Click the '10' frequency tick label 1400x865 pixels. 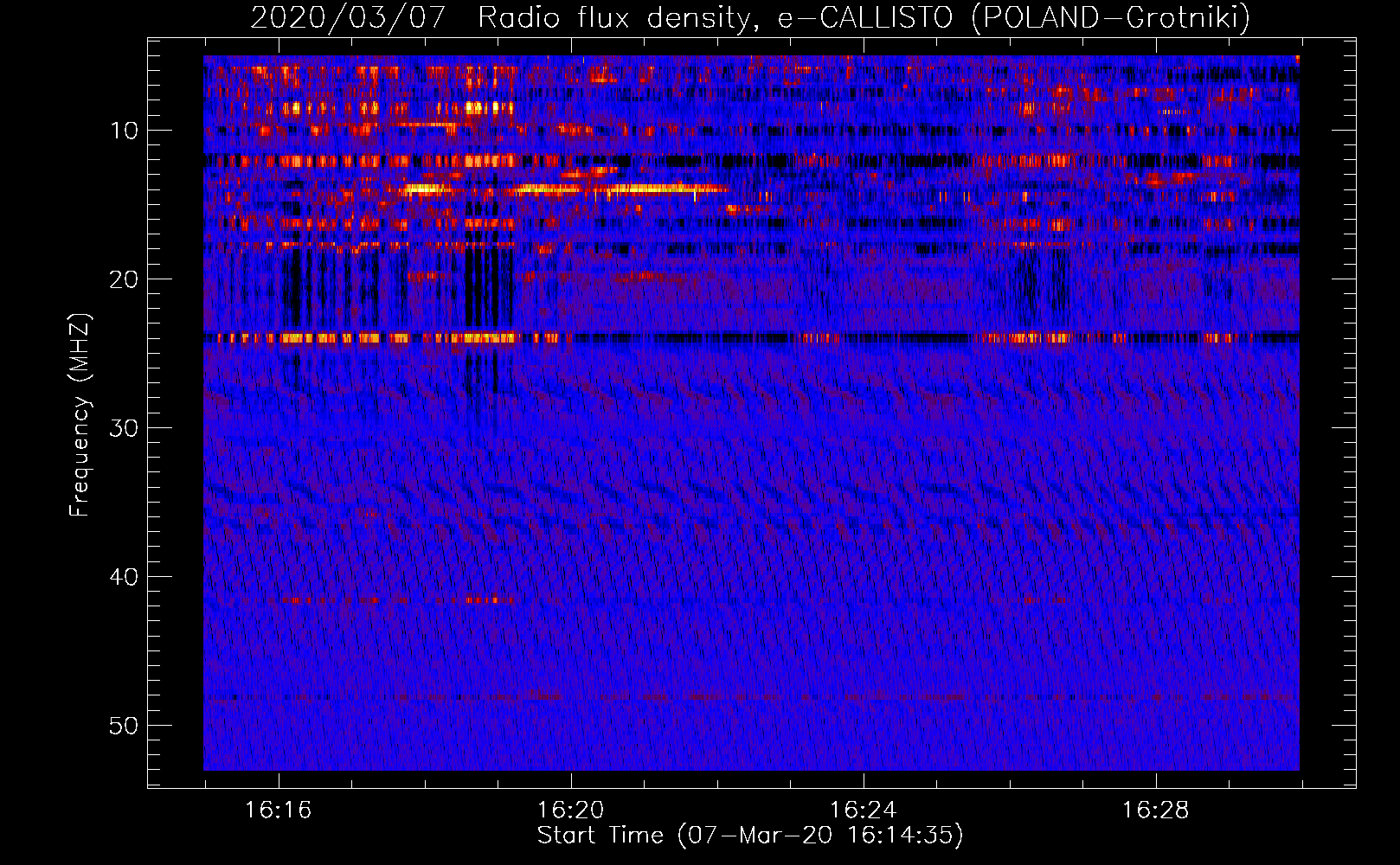click(x=124, y=131)
